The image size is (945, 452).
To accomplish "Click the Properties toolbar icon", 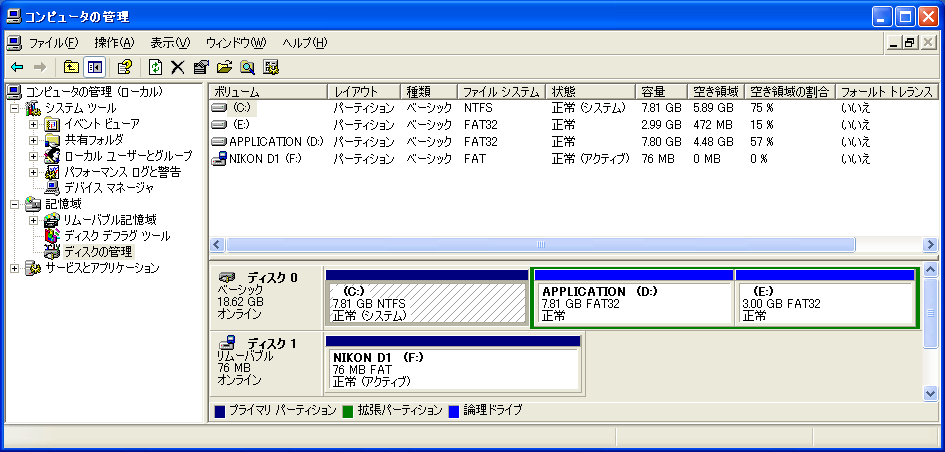I will coord(201,67).
